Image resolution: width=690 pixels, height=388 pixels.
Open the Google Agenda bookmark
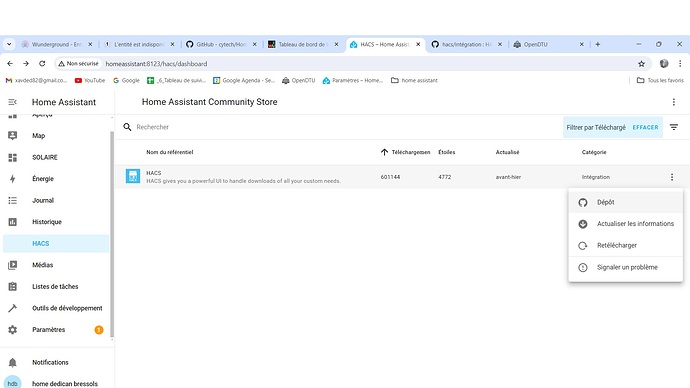click(244, 81)
